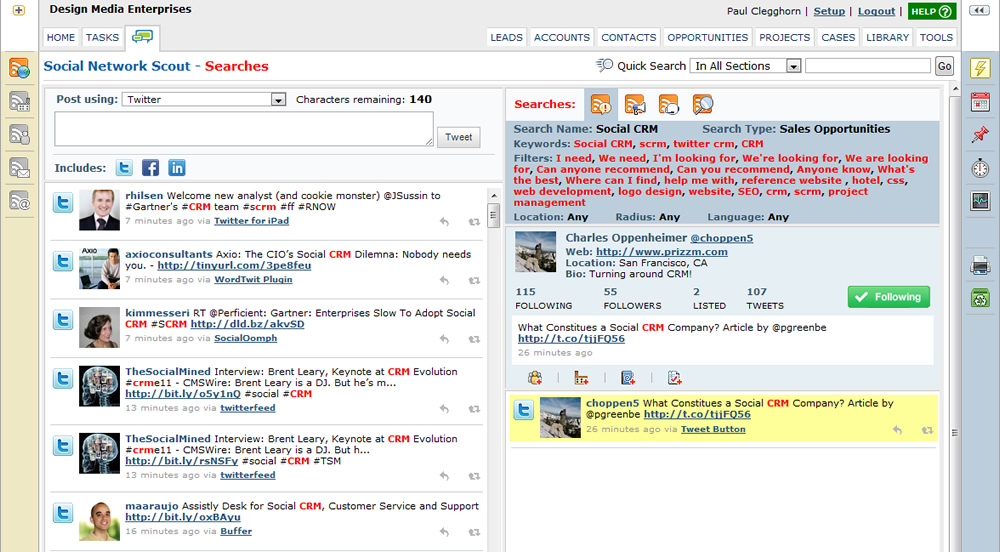Select the magnifier feed search icon
This screenshot has width=1000, height=552.
pos(702,105)
